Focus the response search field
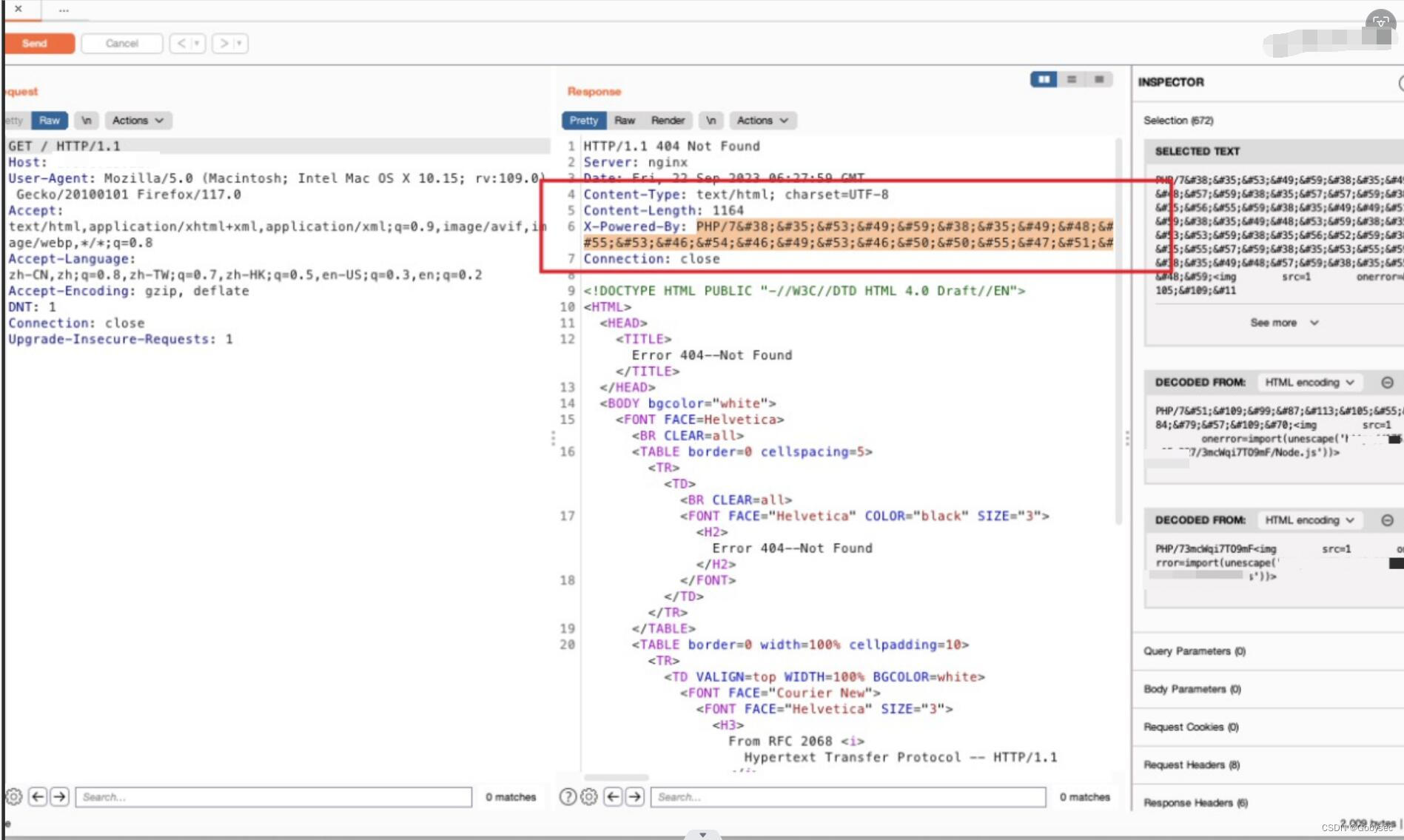This screenshot has width=1404, height=840. [848, 797]
